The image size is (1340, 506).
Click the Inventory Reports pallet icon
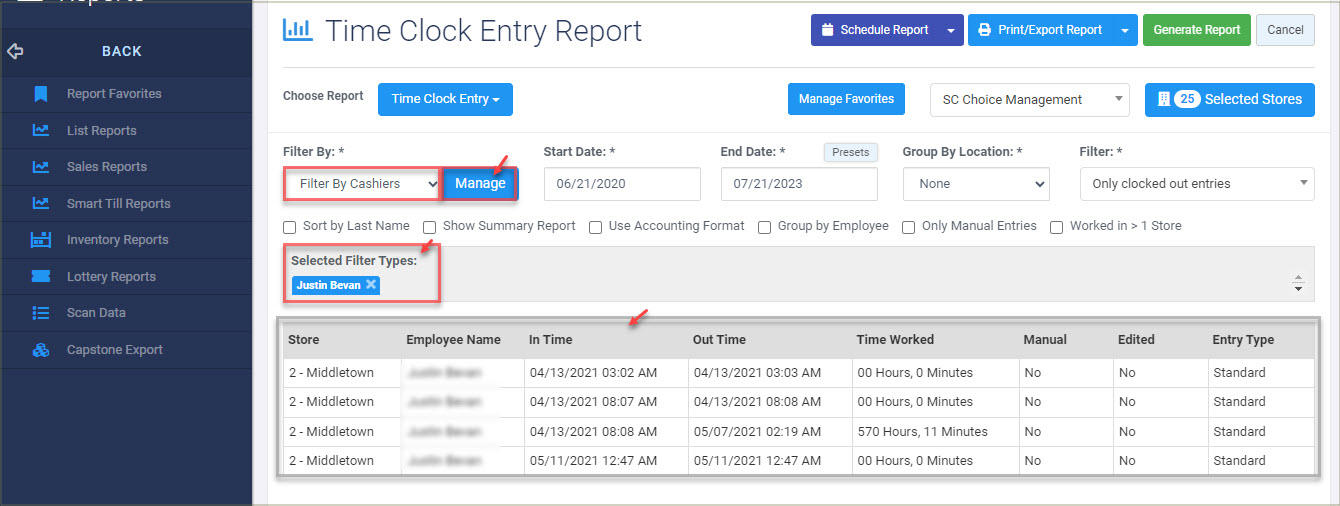[41, 240]
